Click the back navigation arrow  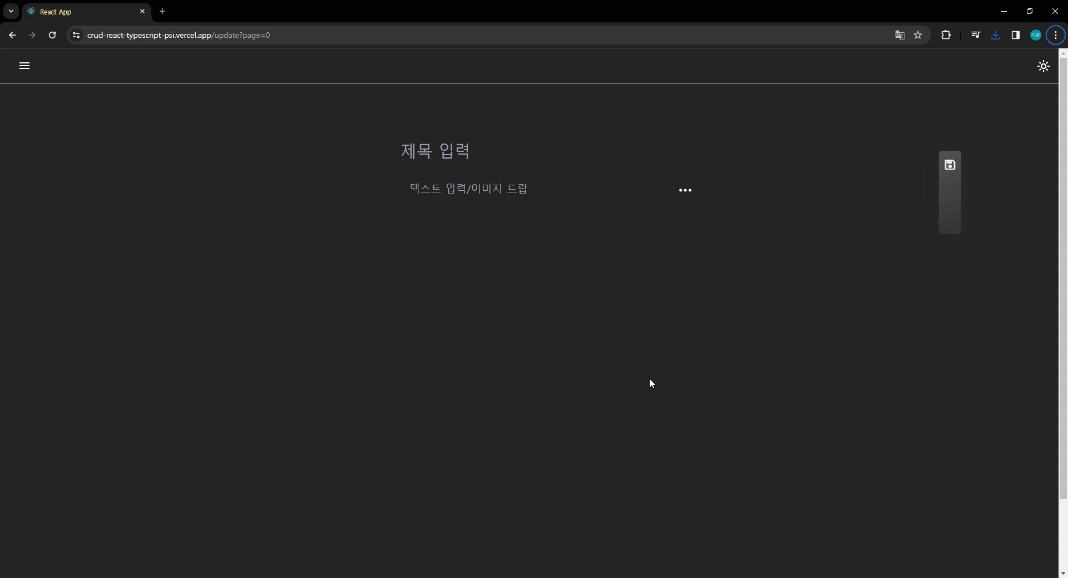pos(12,35)
